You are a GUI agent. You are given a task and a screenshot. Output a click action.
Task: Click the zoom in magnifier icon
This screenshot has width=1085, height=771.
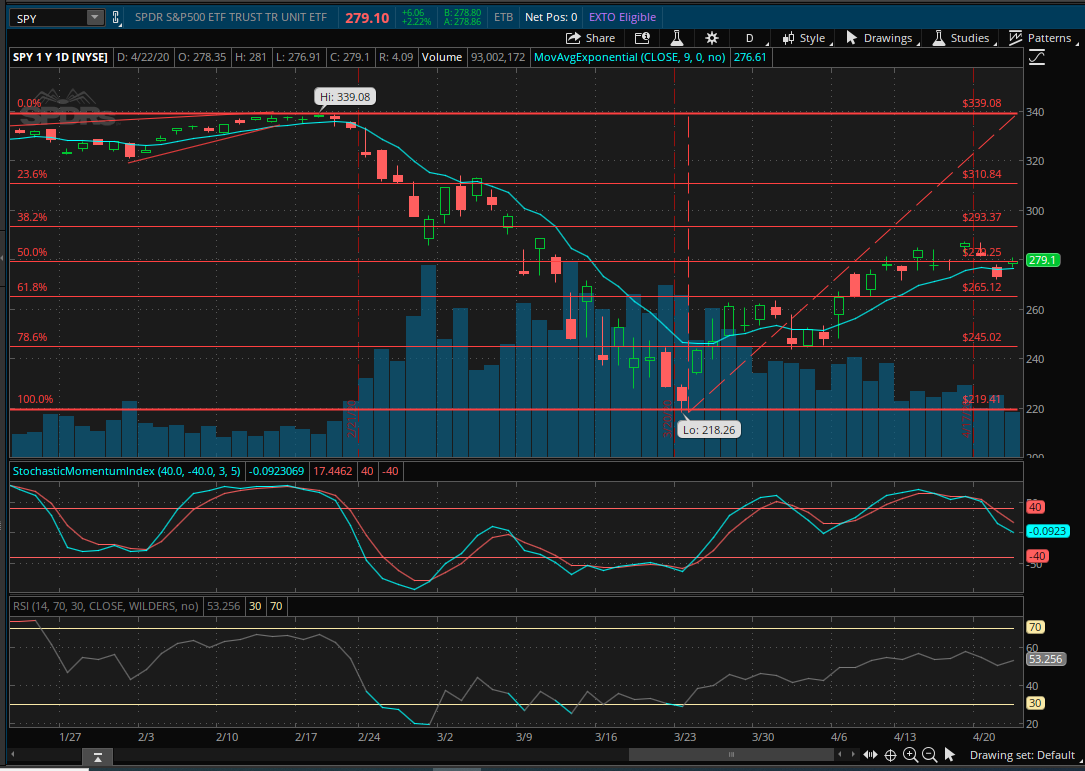911,755
